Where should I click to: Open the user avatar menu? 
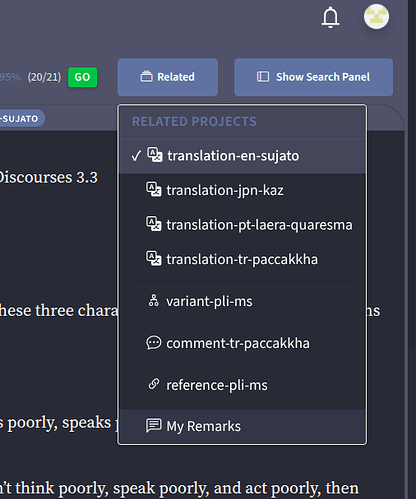pos(376,17)
